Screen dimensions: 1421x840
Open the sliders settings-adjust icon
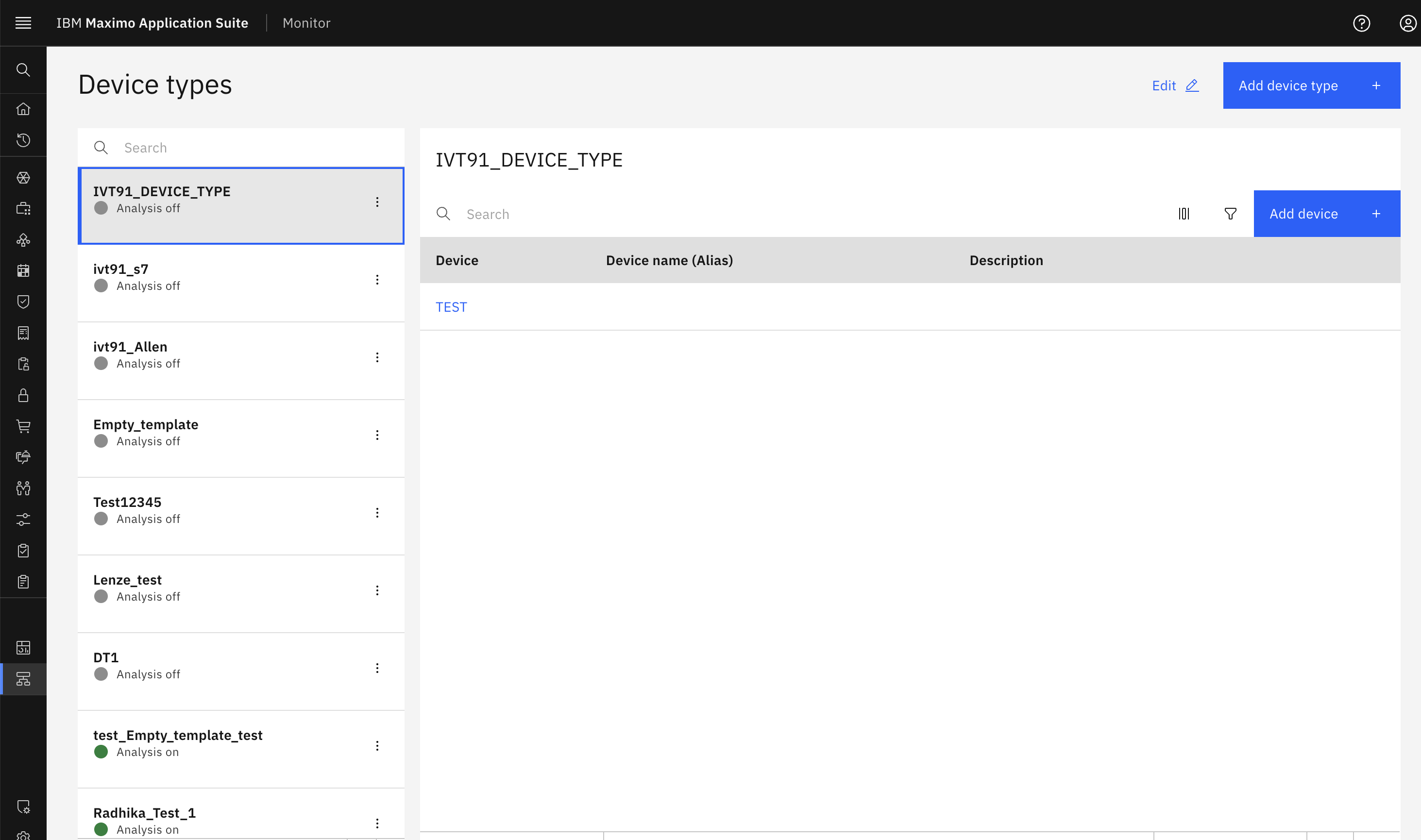[23, 520]
